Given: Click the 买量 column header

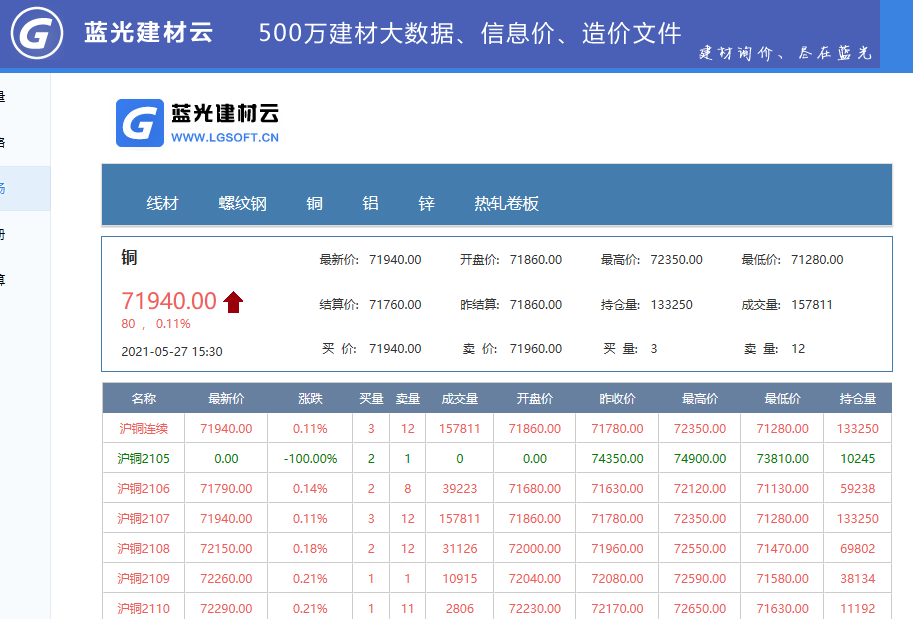Looking at the screenshot, I should (x=371, y=398).
